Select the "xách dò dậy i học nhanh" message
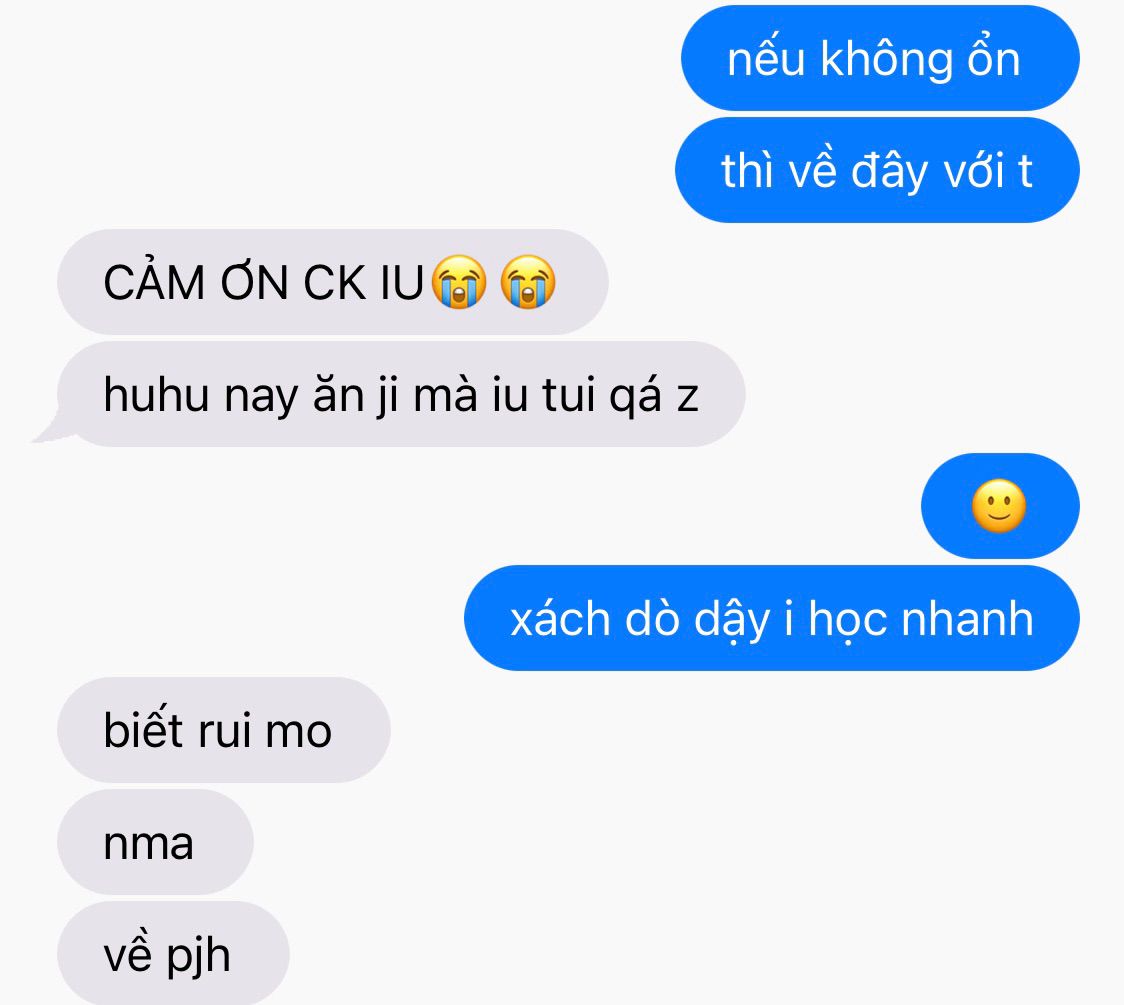 pos(772,618)
